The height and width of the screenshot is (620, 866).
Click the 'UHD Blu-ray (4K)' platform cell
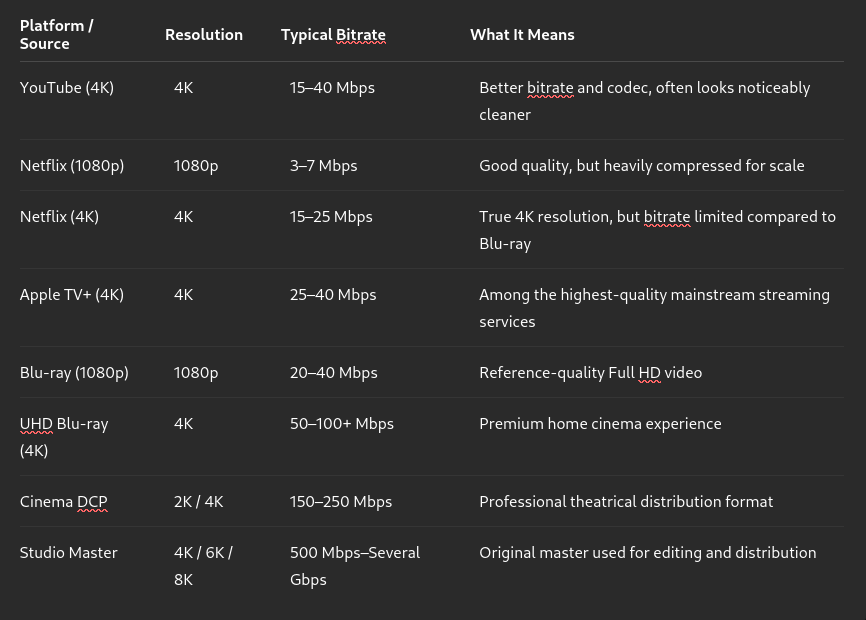pos(64,437)
